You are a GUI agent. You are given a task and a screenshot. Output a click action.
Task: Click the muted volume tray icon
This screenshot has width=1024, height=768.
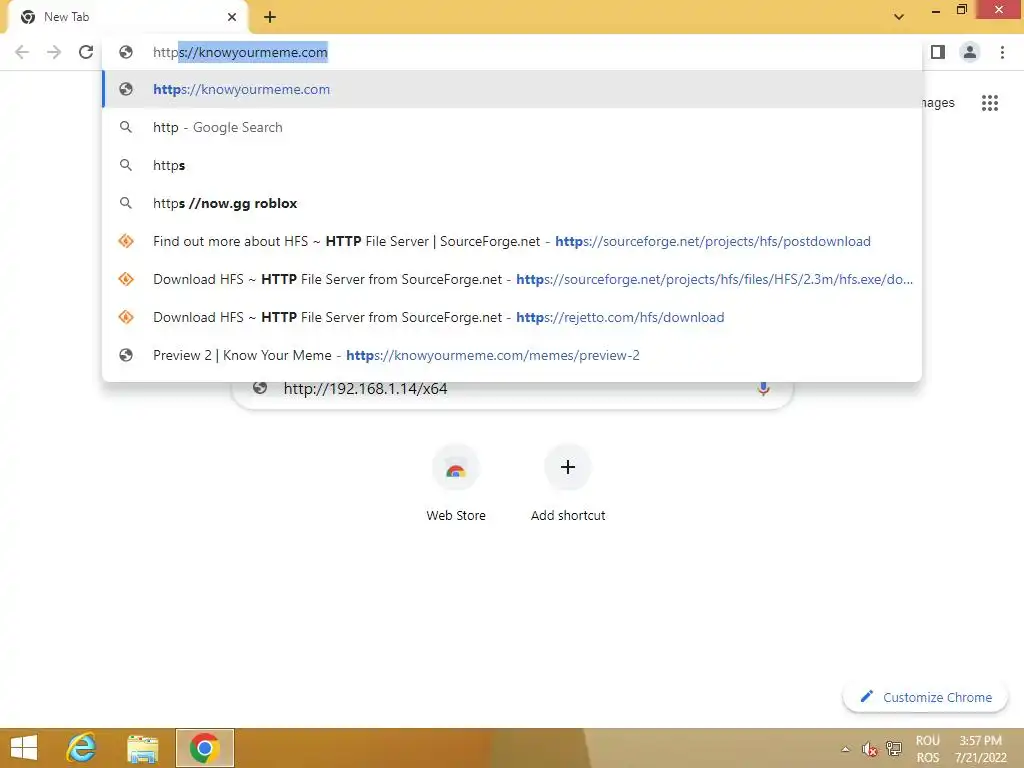869,749
